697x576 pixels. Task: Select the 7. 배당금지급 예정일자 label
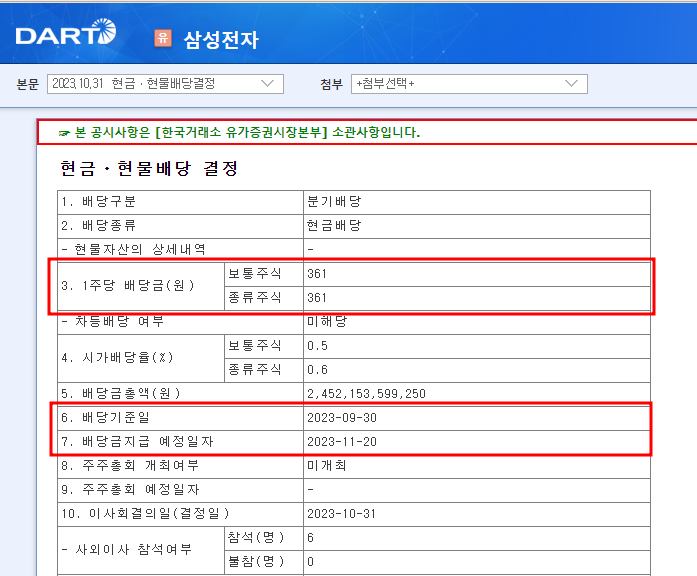pos(138,441)
